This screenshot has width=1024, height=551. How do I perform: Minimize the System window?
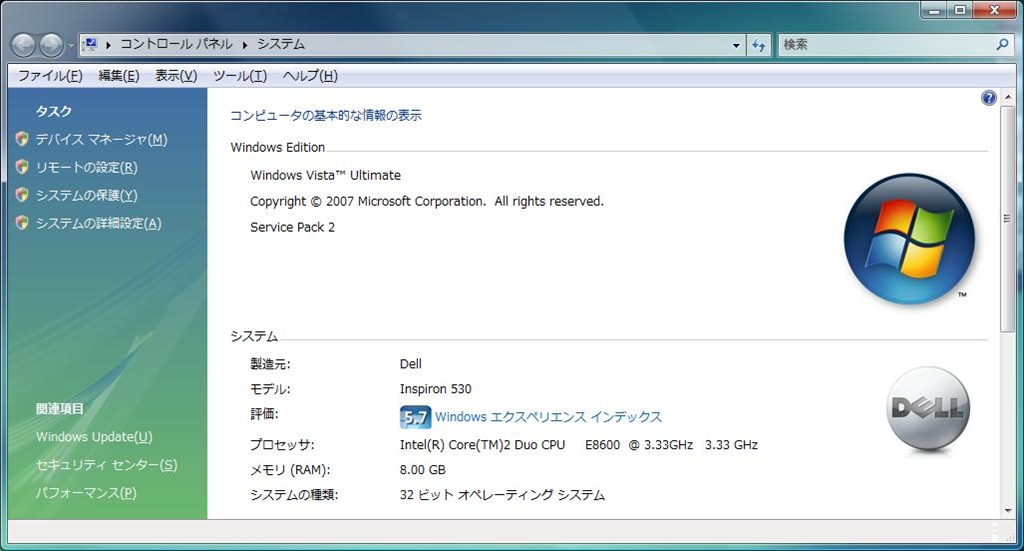point(935,10)
